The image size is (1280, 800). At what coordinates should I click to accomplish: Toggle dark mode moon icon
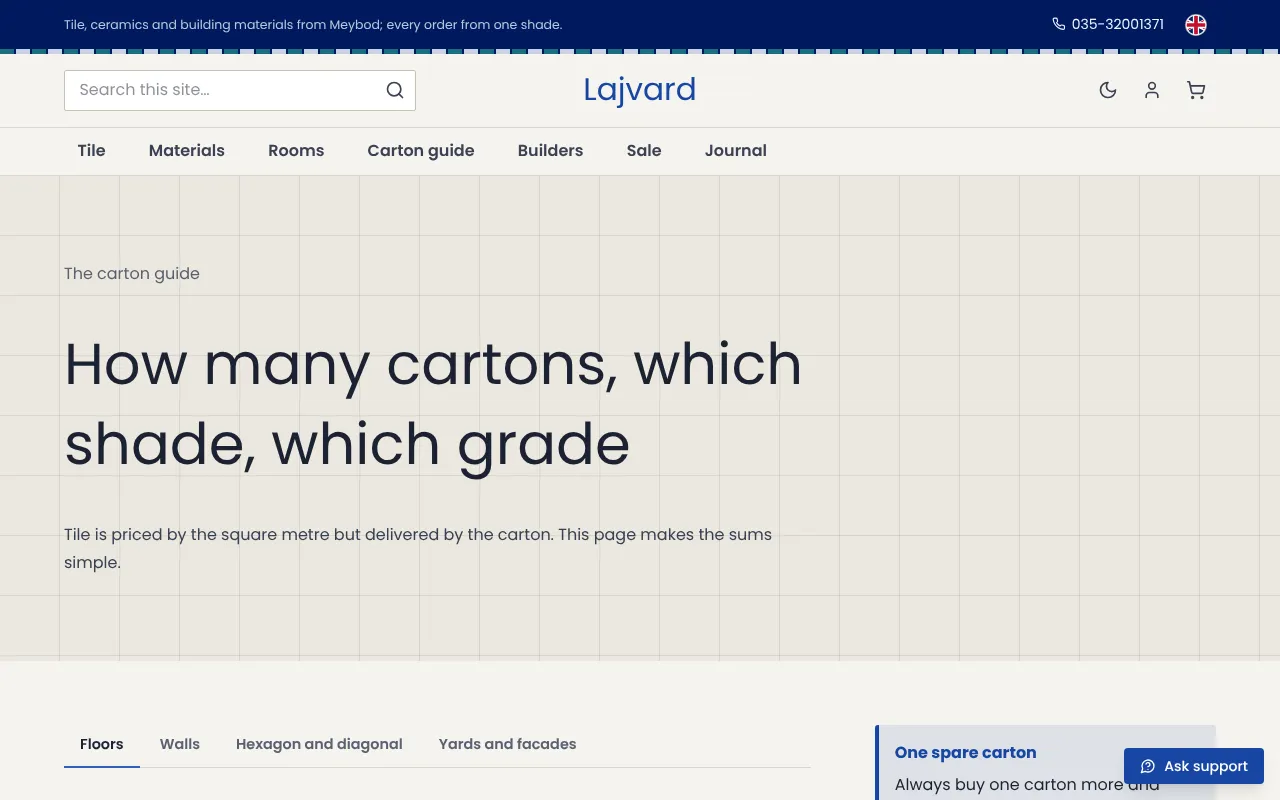pyautogui.click(x=1108, y=90)
